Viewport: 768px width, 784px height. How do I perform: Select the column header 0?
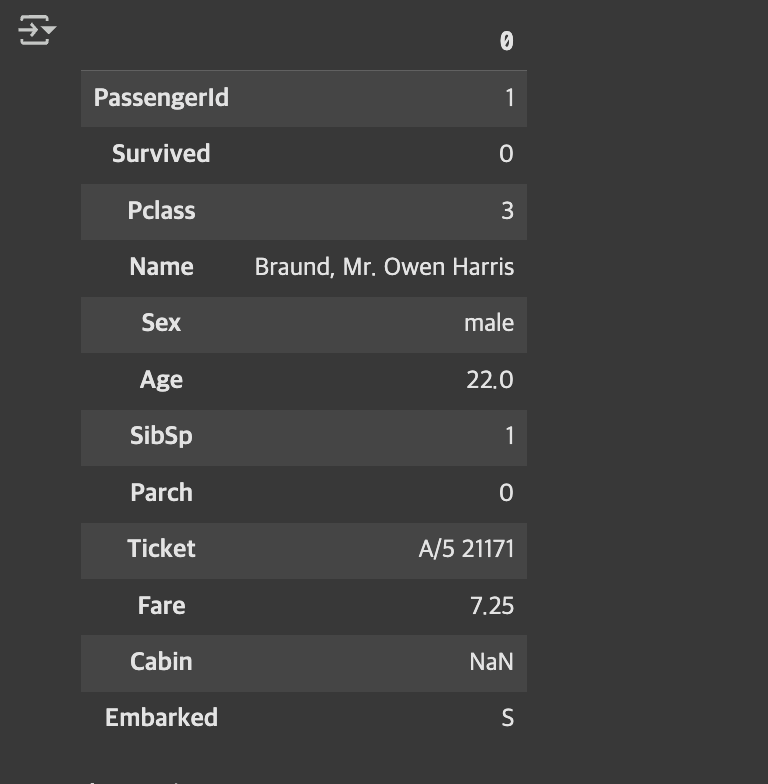tap(506, 41)
